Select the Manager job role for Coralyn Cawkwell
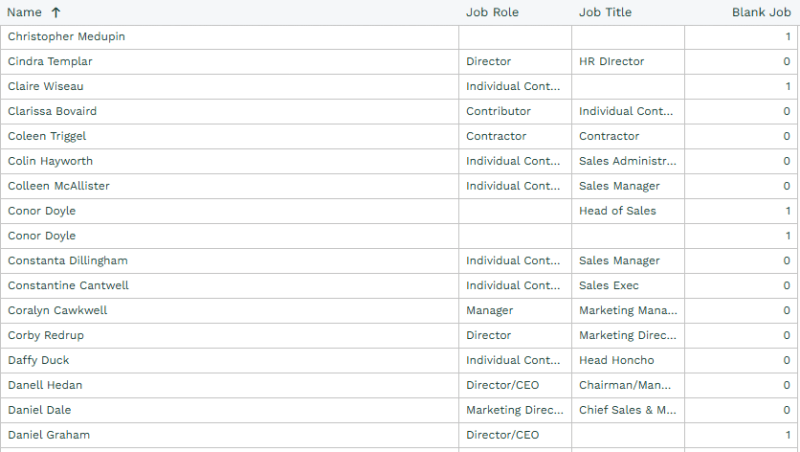The width and height of the screenshot is (800, 452). click(x=489, y=311)
